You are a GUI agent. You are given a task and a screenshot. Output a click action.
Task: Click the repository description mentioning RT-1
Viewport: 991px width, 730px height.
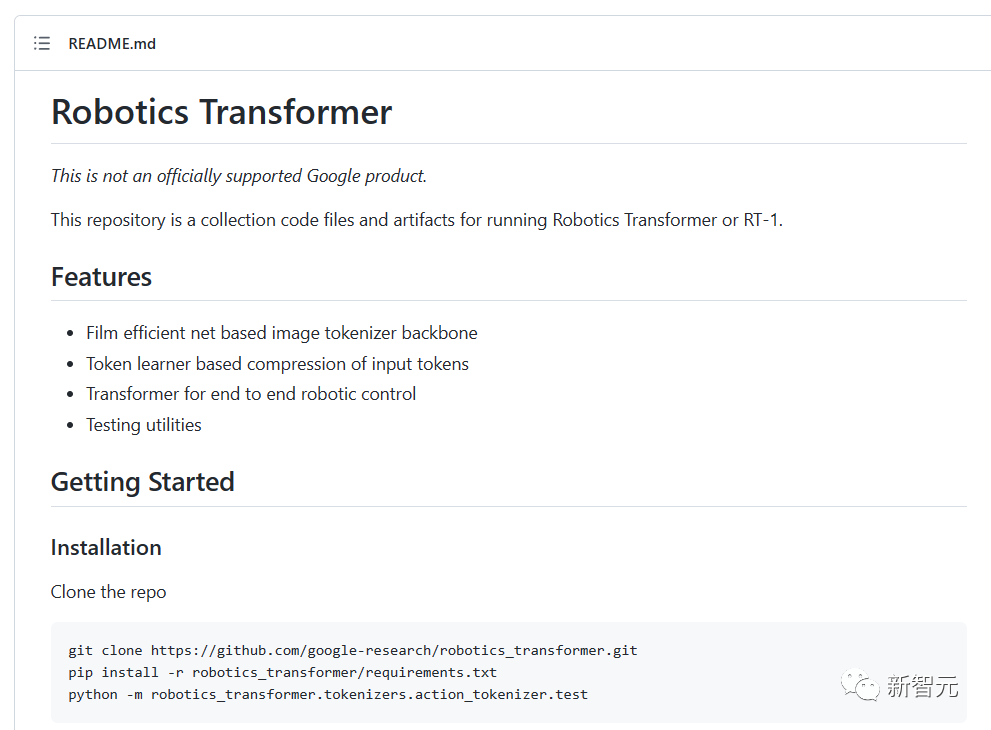pyautogui.click(x=416, y=220)
